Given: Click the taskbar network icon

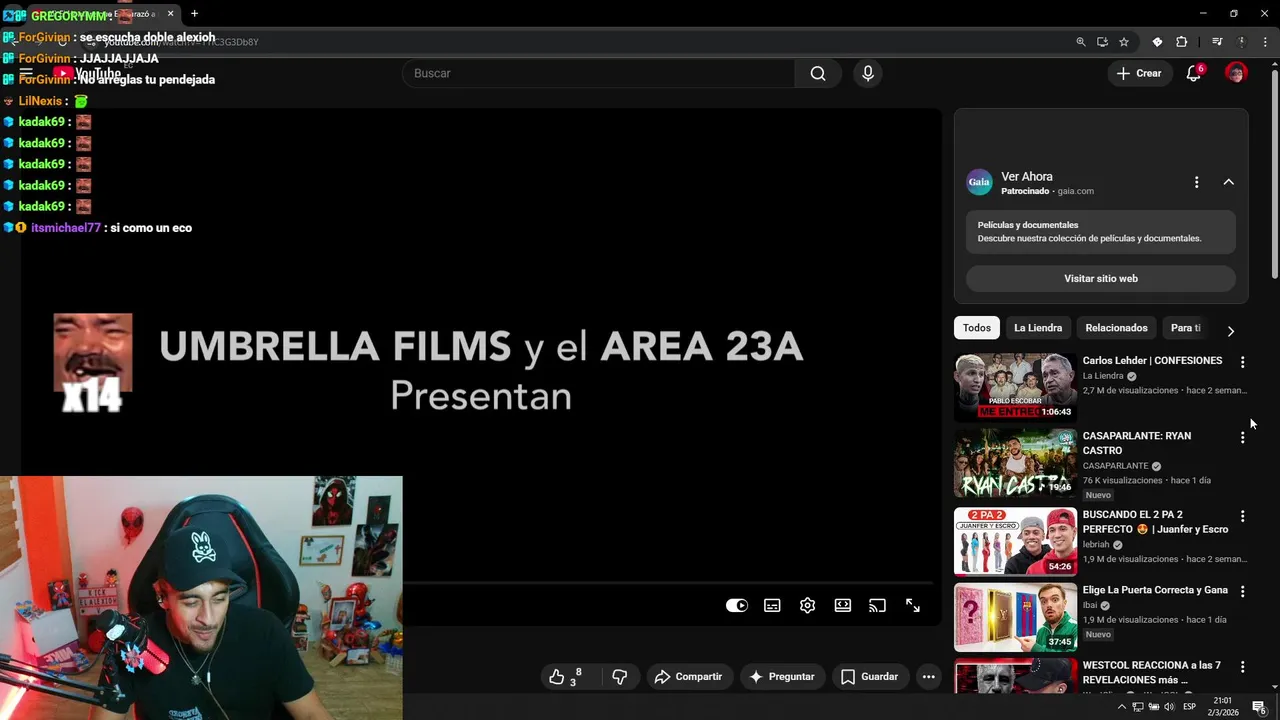Looking at the screenshot, I should 1138,707.
